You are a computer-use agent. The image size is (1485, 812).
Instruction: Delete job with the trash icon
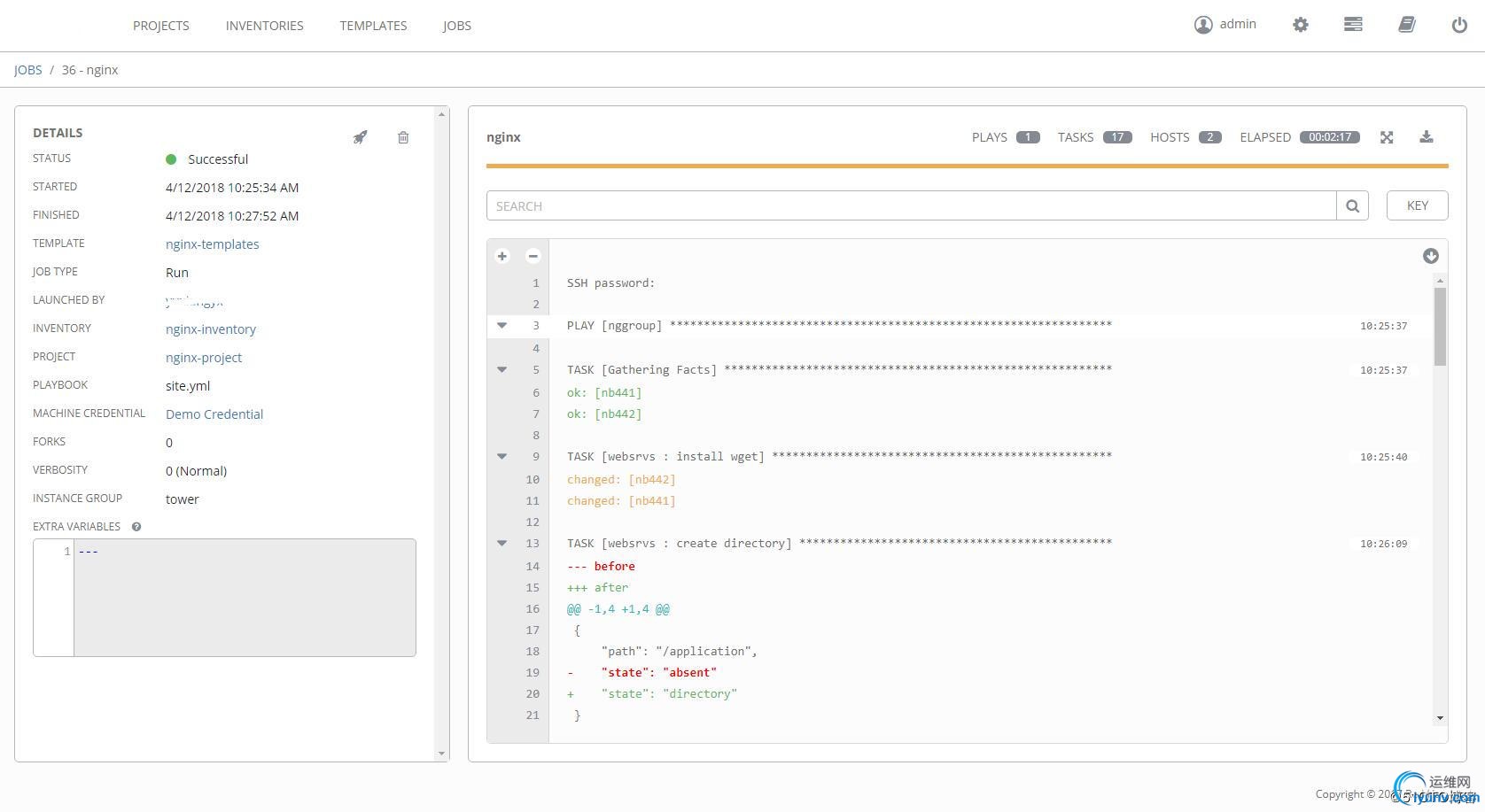403,137
